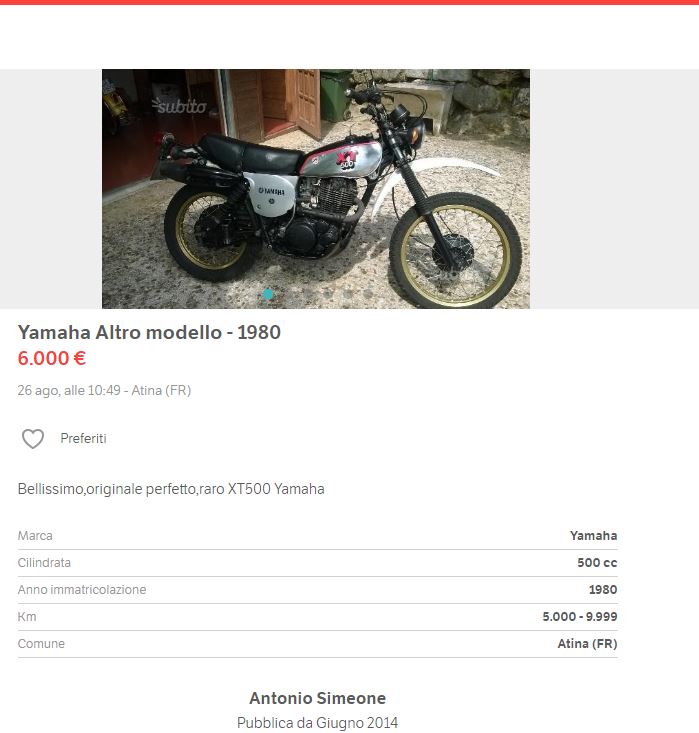Click the Anno immatricolazione label
Screen dimensions: 699x733
point(82,590)
